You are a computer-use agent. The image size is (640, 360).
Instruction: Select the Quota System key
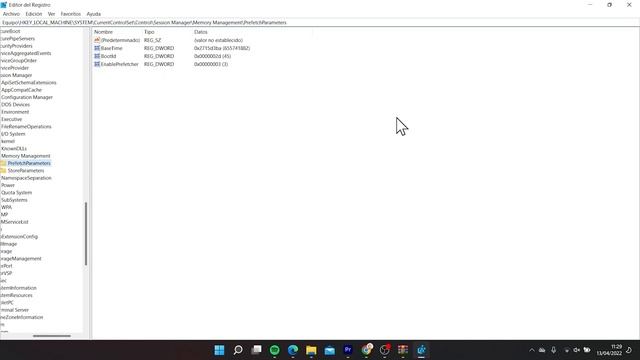tap(16, 193)
